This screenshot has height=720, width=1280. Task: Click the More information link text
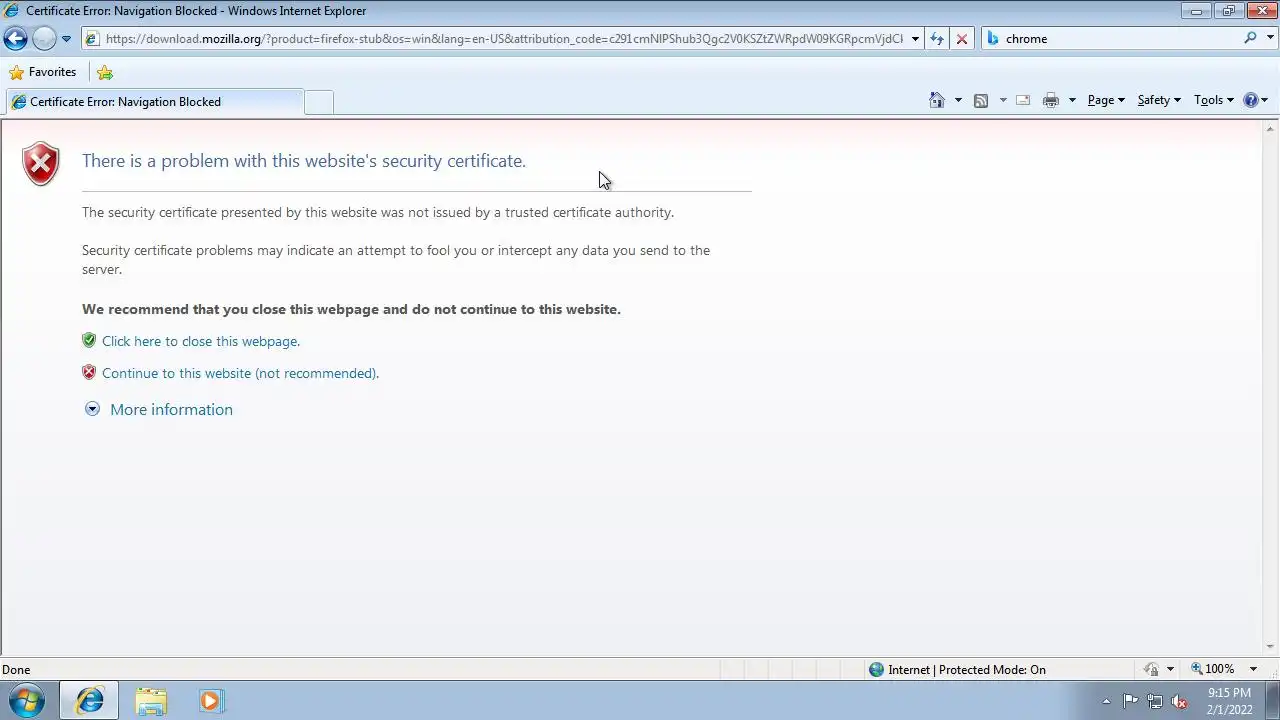(x=171, y=409)
